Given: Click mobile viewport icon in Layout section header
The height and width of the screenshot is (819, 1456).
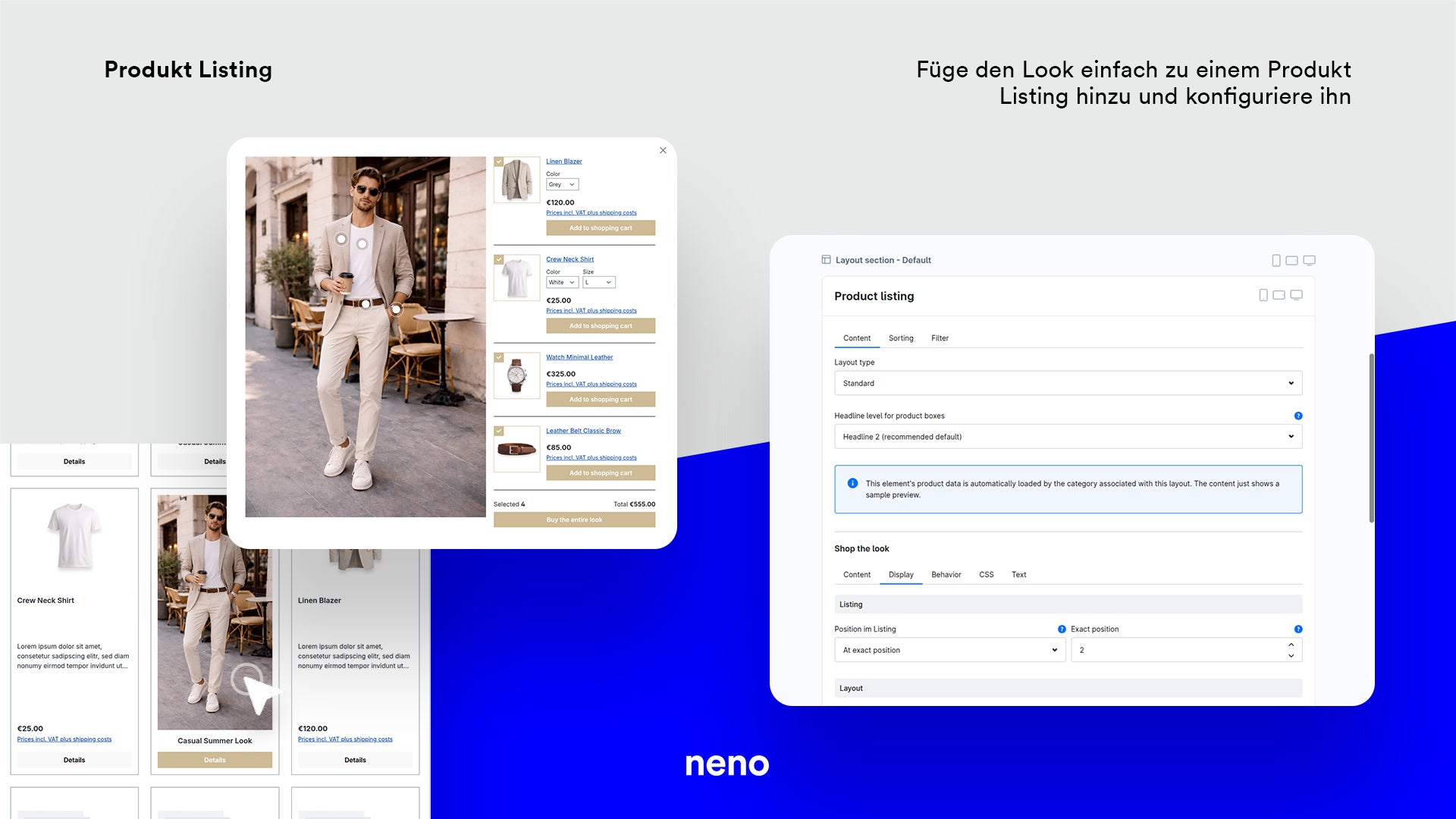Looking at the screenshot, I should (1276, 260).
